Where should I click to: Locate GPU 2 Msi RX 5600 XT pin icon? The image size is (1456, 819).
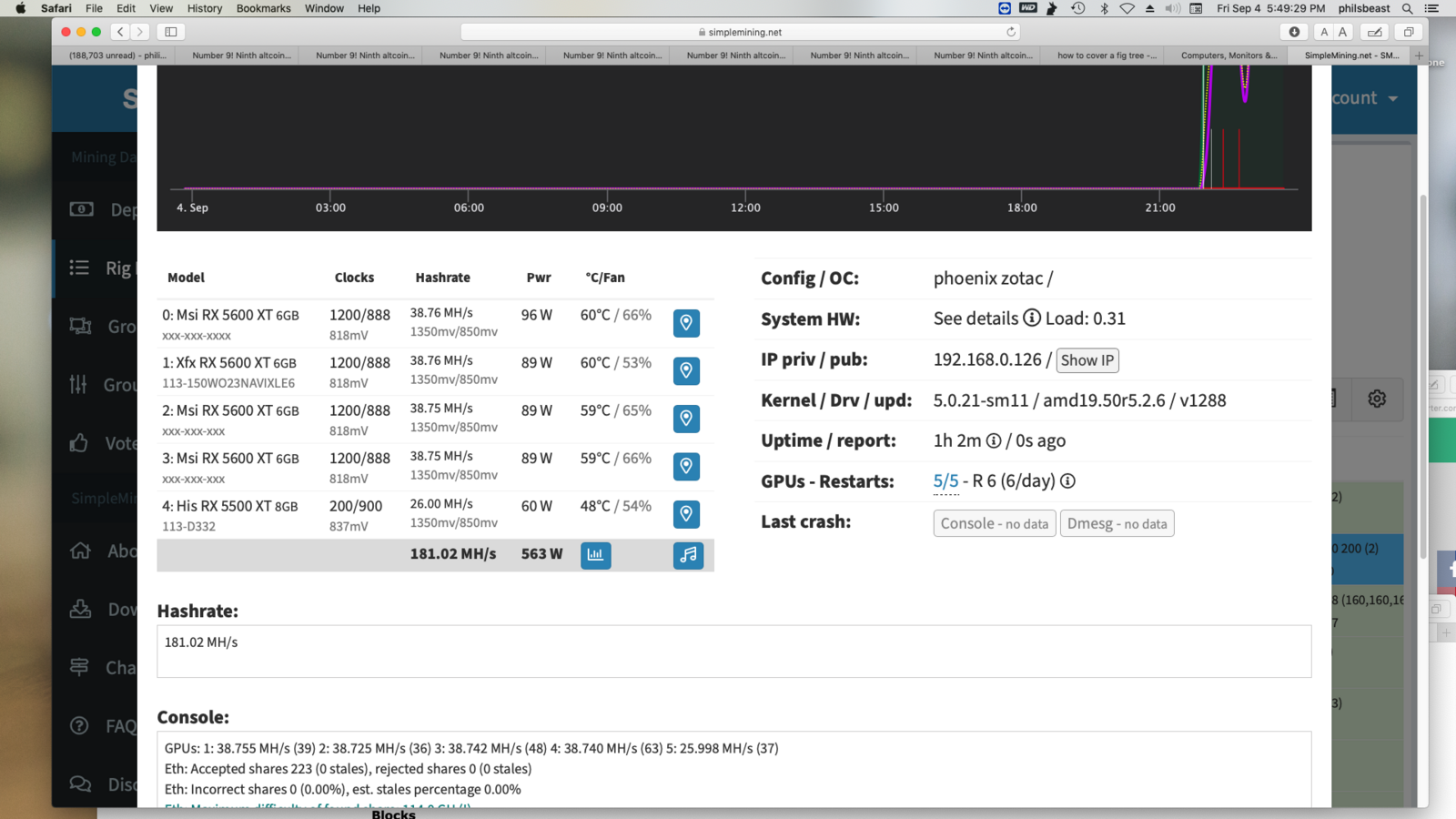pos(686,419)
